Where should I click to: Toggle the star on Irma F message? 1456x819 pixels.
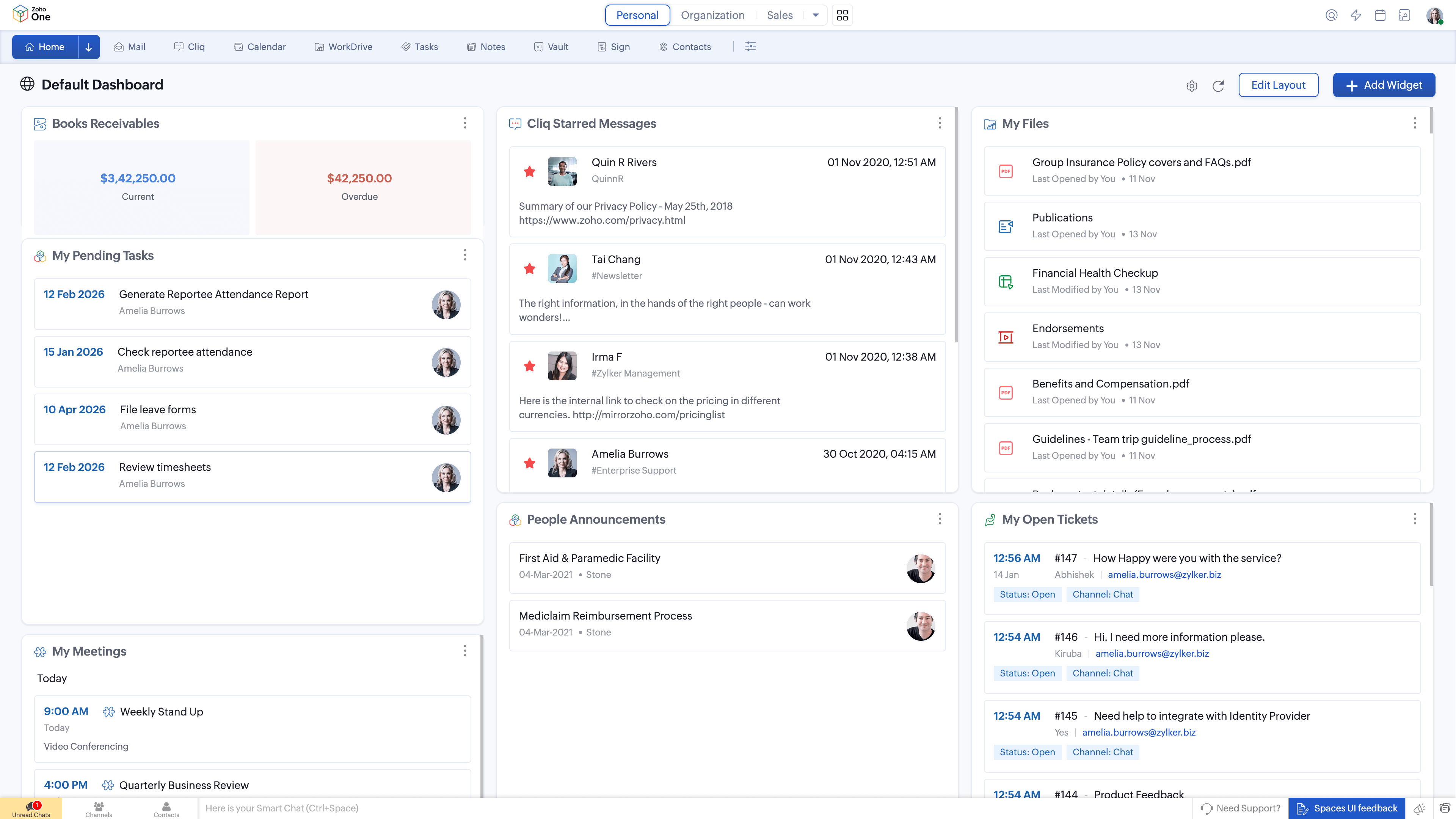[529, 366]
